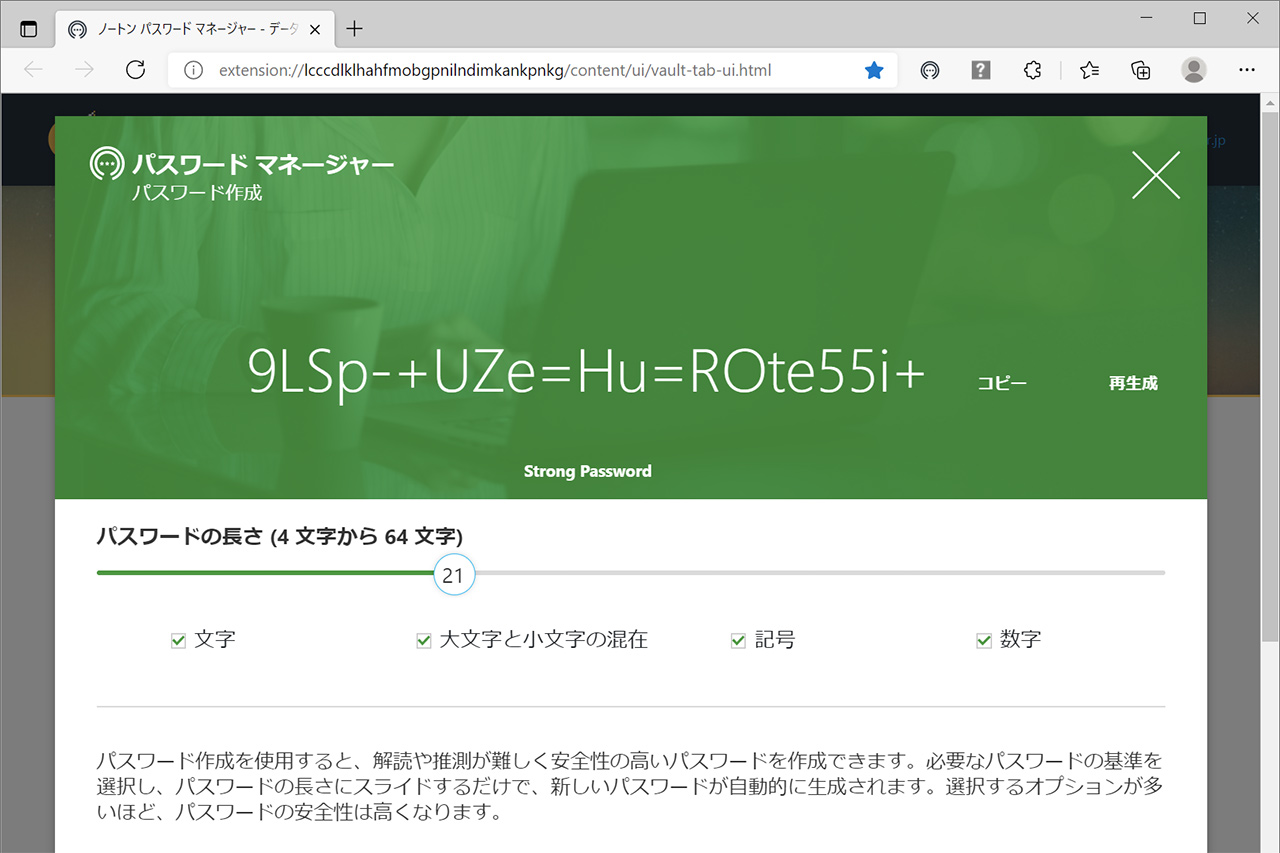Reload the current page
Viewport: 1280px width, 853px height.
[135, 70]
